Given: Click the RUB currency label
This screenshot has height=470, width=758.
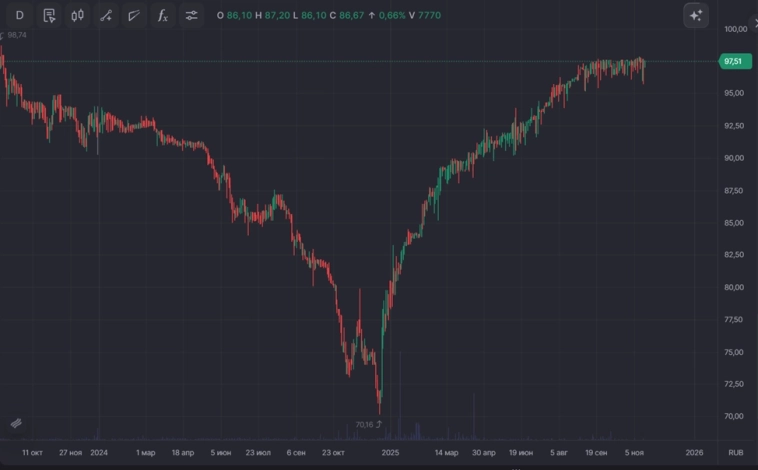Looking at the screenshot, I should click(735, 452).
